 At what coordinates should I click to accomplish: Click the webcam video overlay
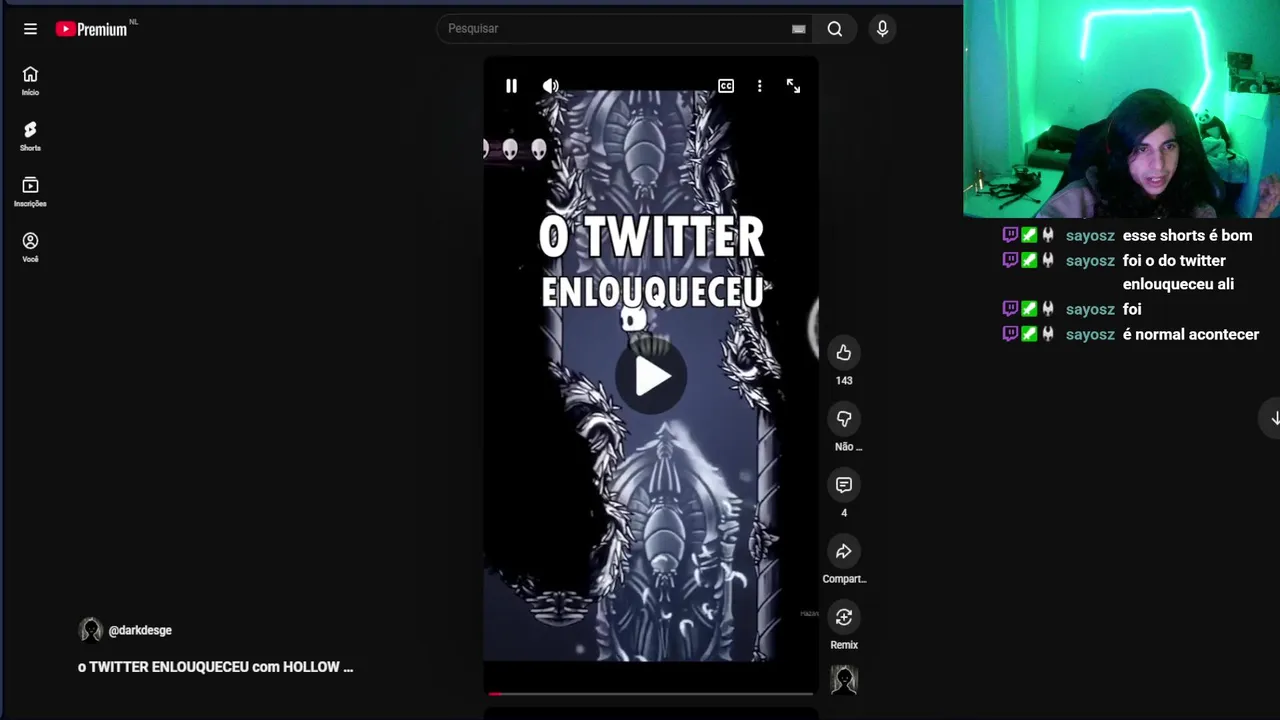(x=1121, y=109)
